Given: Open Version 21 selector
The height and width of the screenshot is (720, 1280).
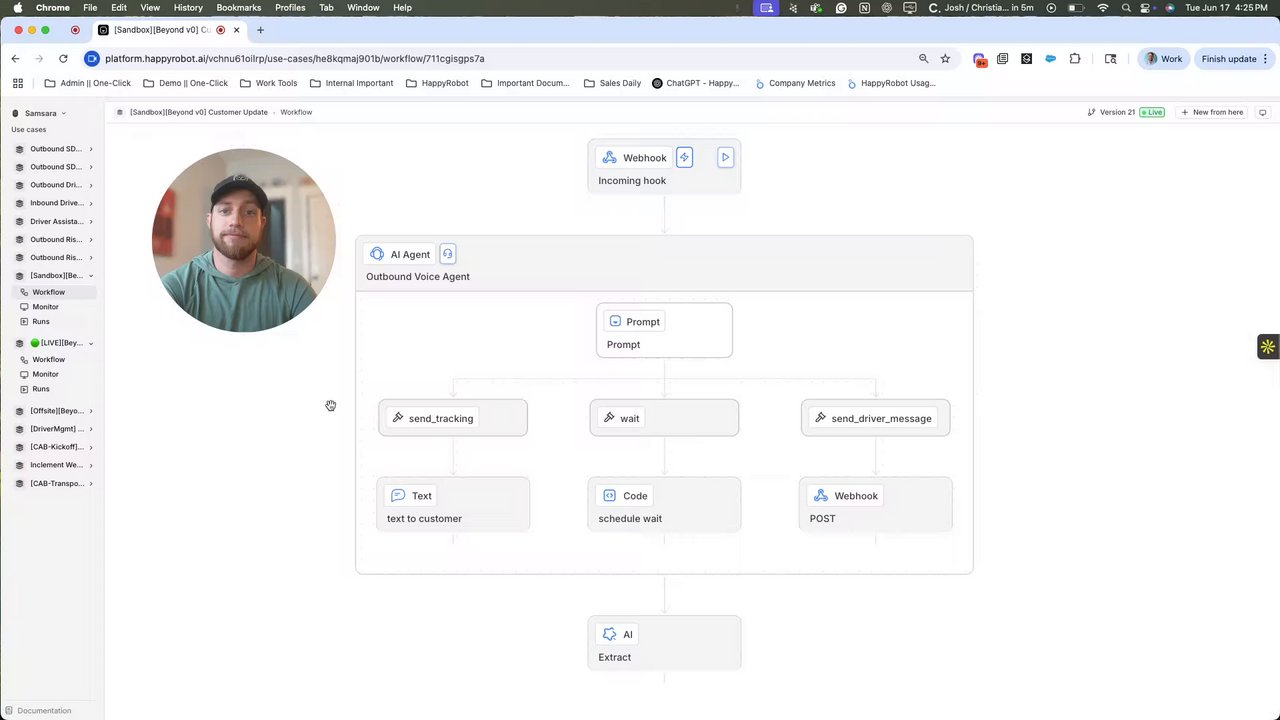Looking at the screenshot, I should point(1111,112).
